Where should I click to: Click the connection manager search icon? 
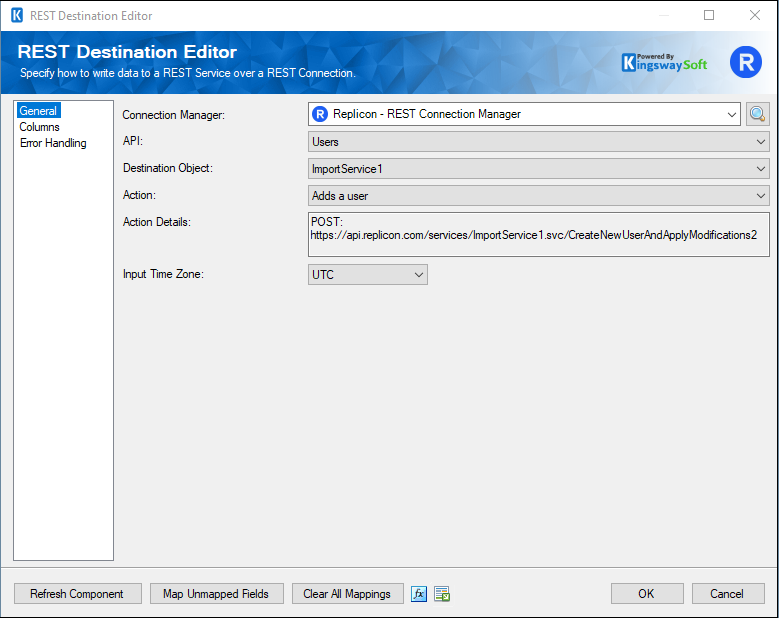coord(757,114)
